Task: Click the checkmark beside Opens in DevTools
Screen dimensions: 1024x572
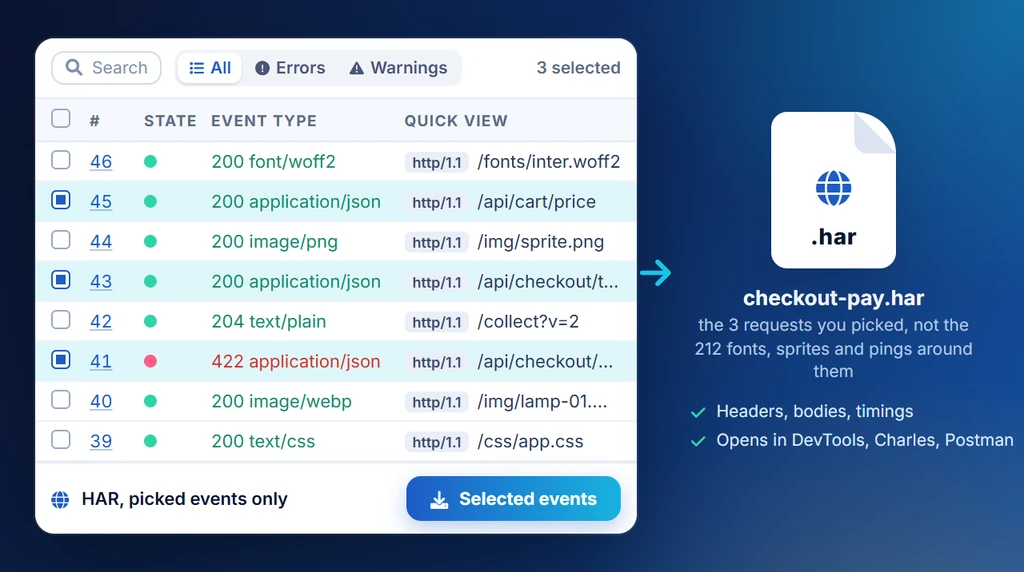Action: pyautogui.click(x=698, y=441)
